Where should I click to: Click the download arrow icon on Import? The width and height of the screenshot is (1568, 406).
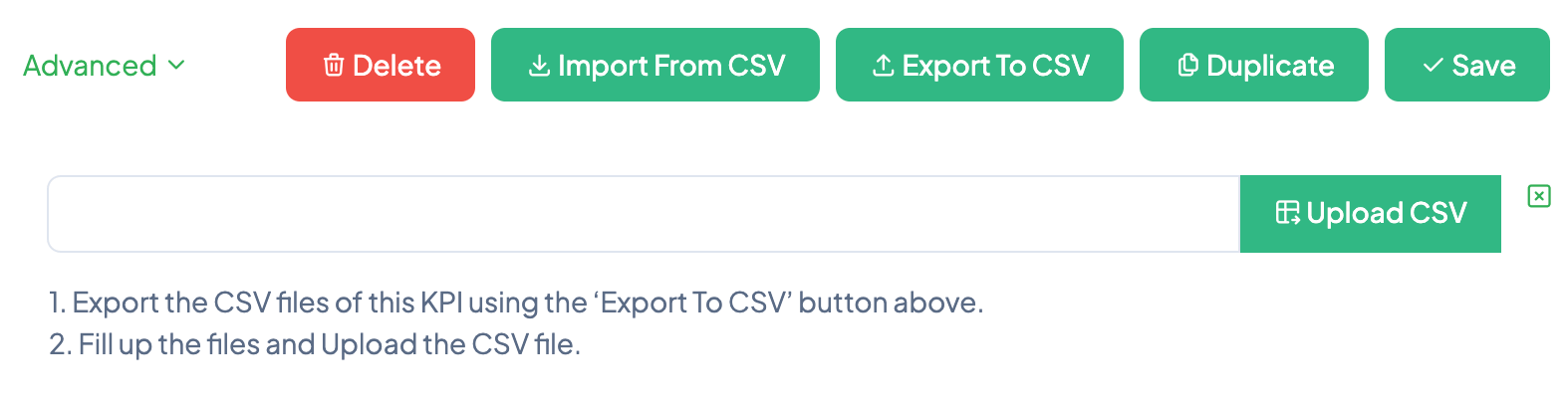click(x=539, y=66)
